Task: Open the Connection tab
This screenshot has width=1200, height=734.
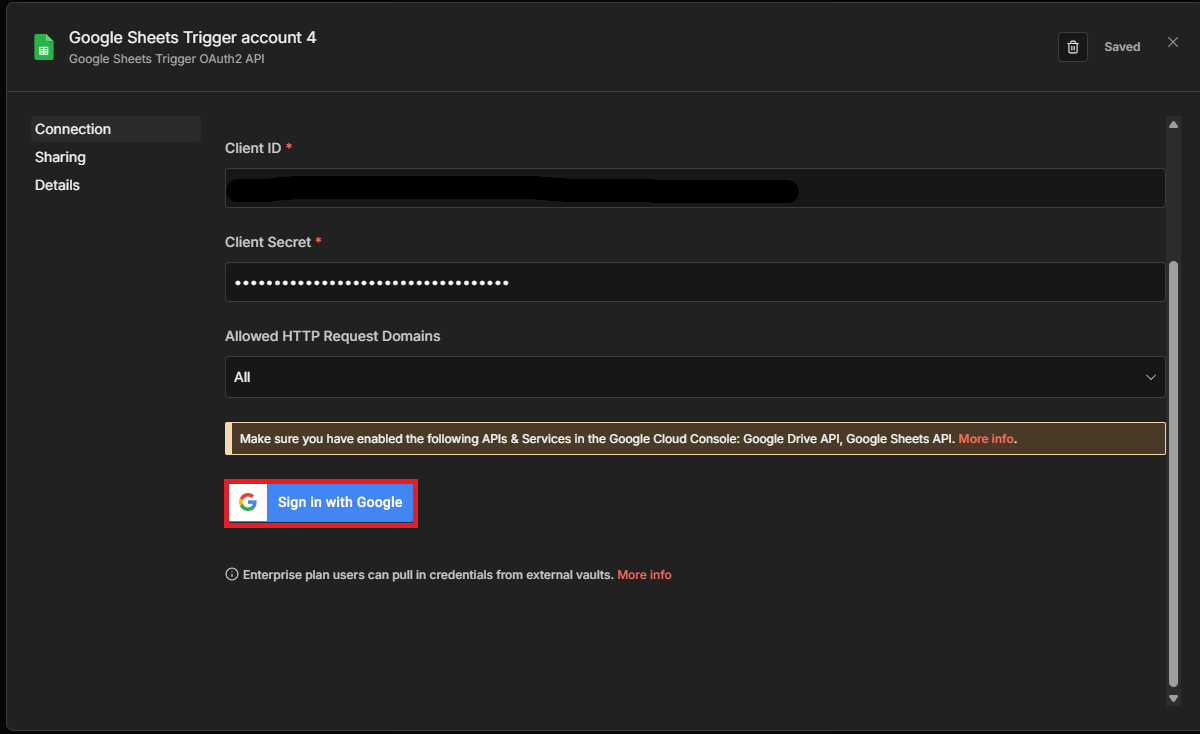Action: click(x=73, y=129)
